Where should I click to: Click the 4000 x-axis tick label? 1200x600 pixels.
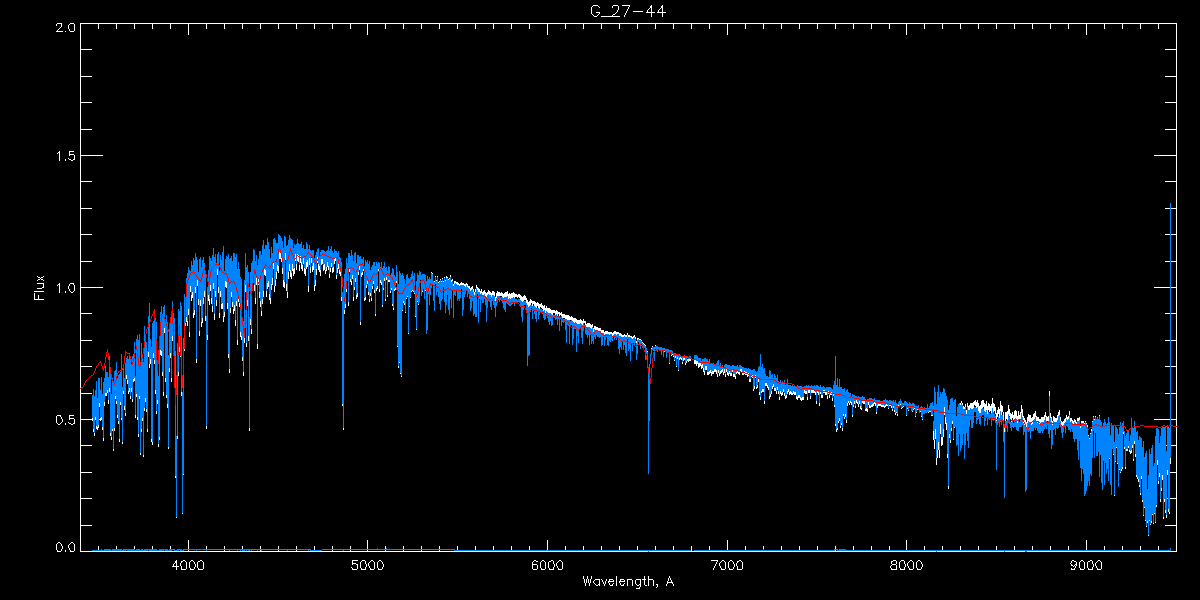(x=188, y=565)
